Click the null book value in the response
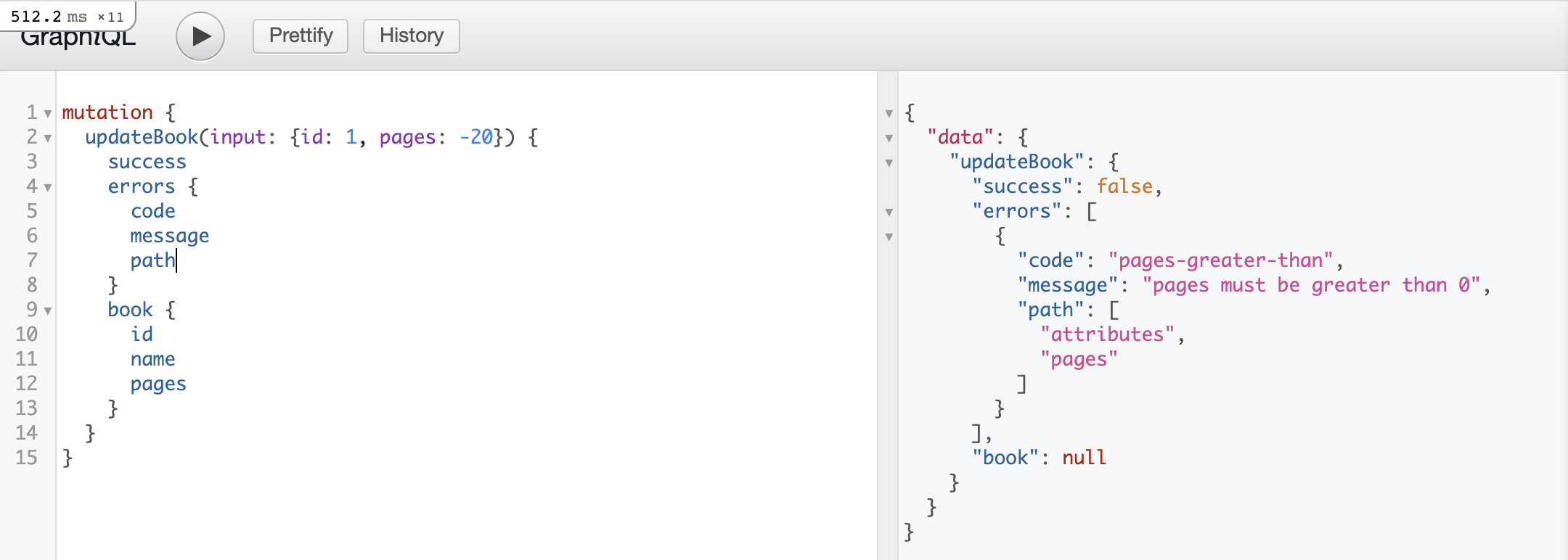Image resolution: width=1568 pixels, height=560 pixels. tap(1084, 458)
